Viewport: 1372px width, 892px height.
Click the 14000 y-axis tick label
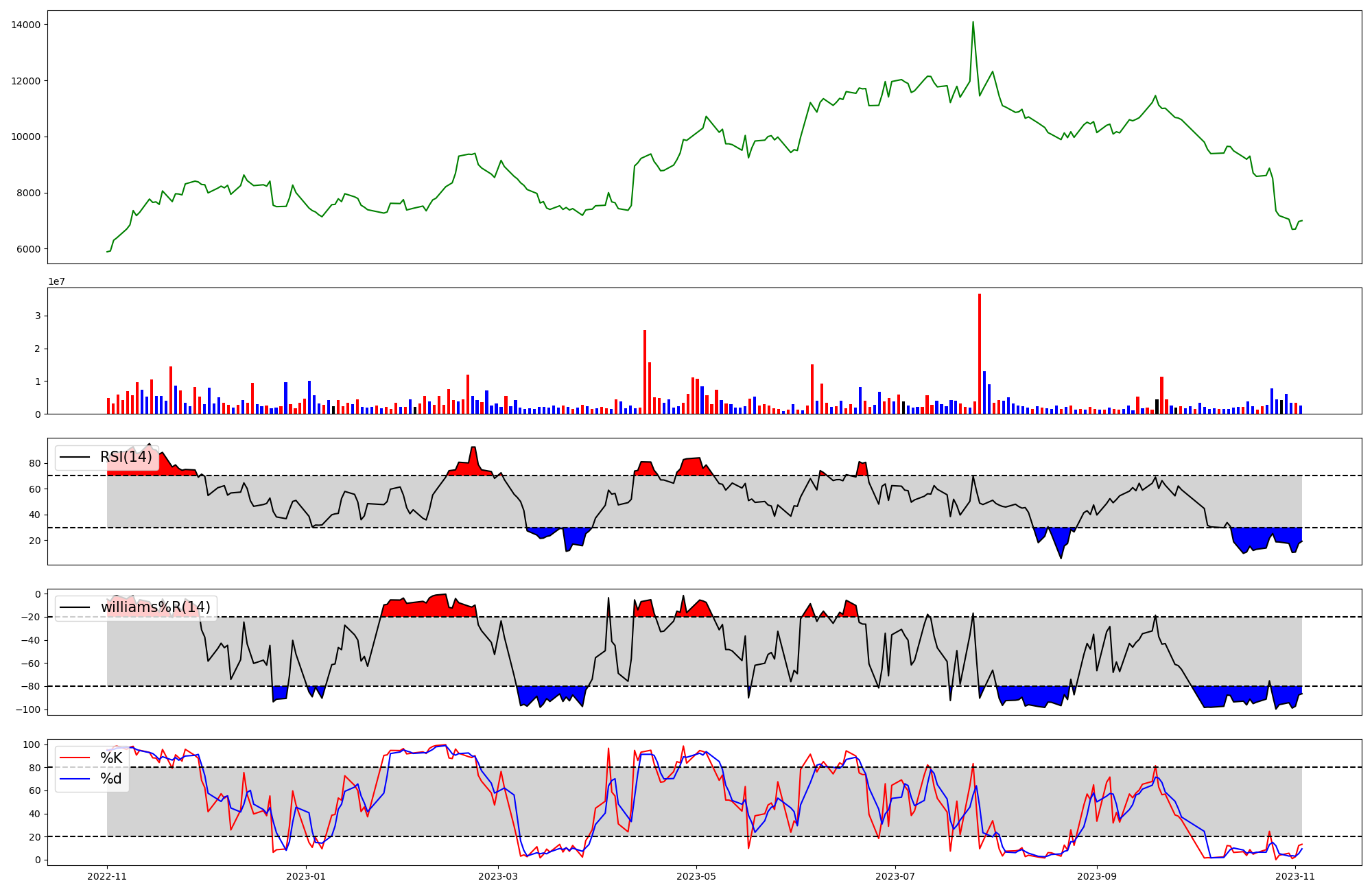click(x=25, y=25)
